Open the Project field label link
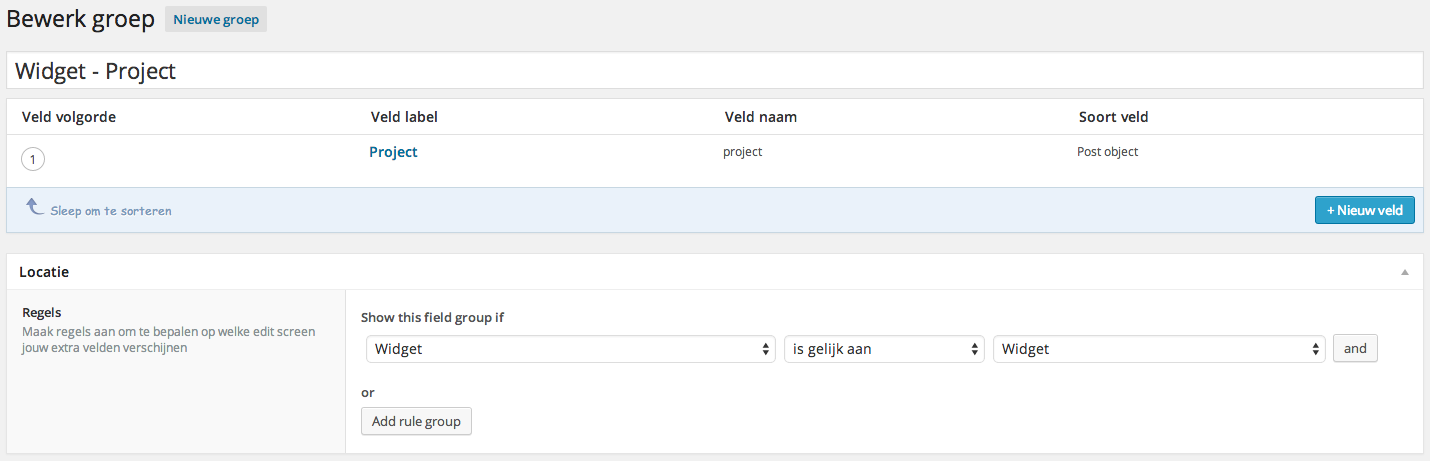This screenshot has height=461, width=1430. pyautogui.click(x=393, y=152)
